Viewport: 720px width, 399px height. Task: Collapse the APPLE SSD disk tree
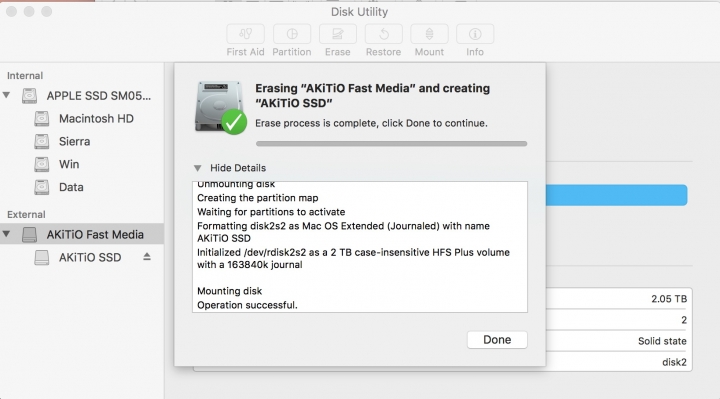click(6, 96)
